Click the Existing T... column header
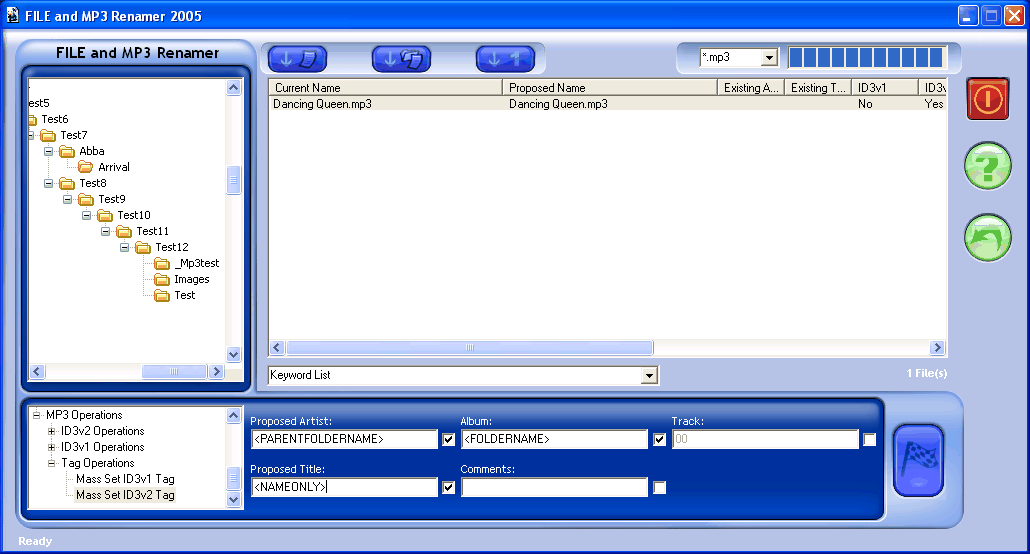1030x554 pixels. tap(818, 87)
